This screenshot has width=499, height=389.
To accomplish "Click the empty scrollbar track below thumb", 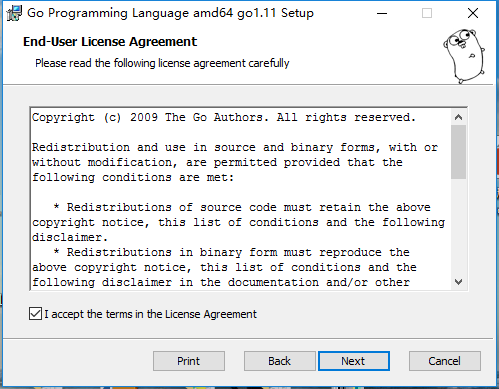I will pyautogui.click(x=459, y=227).
